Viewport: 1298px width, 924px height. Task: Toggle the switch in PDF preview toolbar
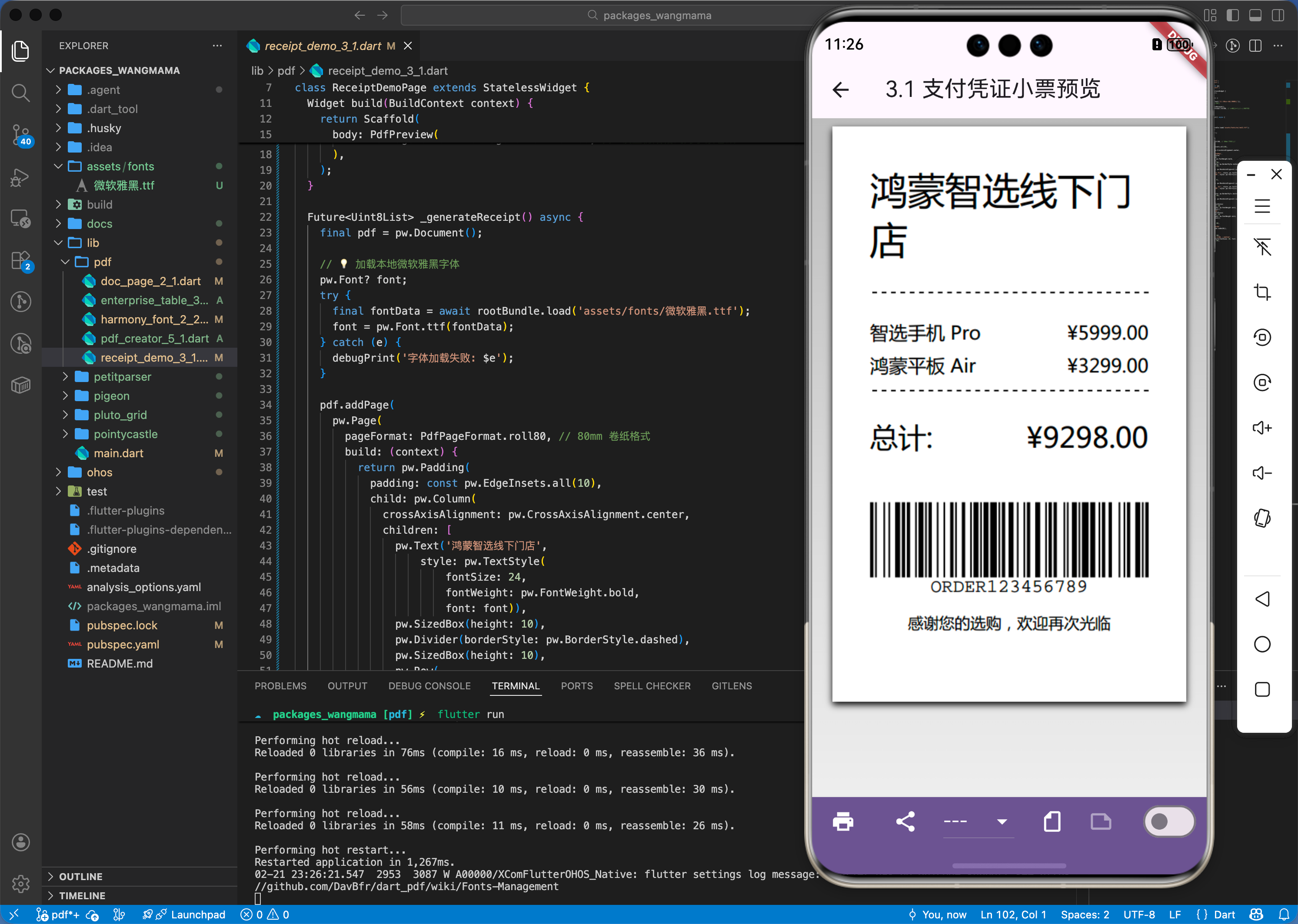[x=1168, y=821]
